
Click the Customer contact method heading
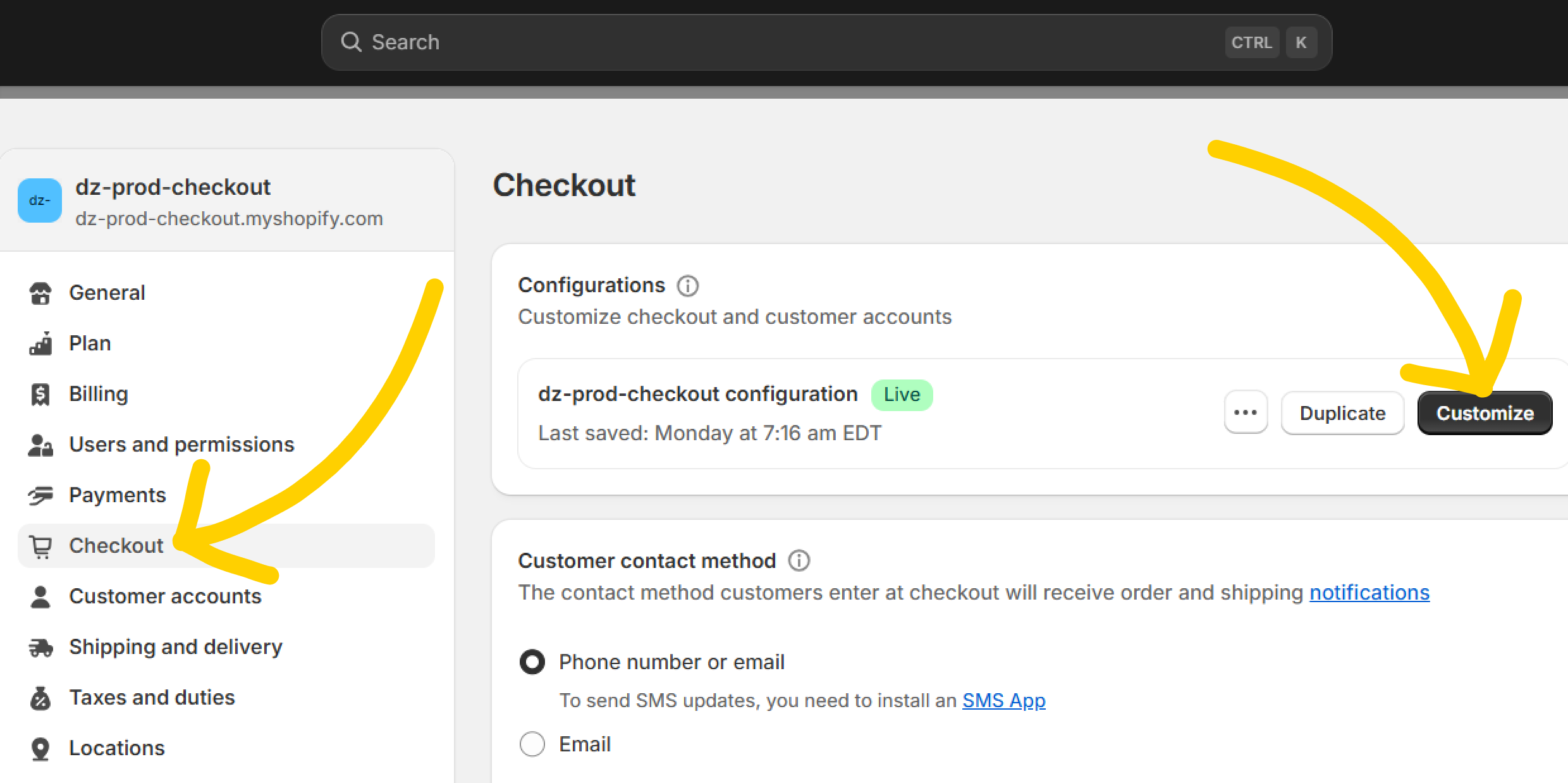(x=647, y=561)
